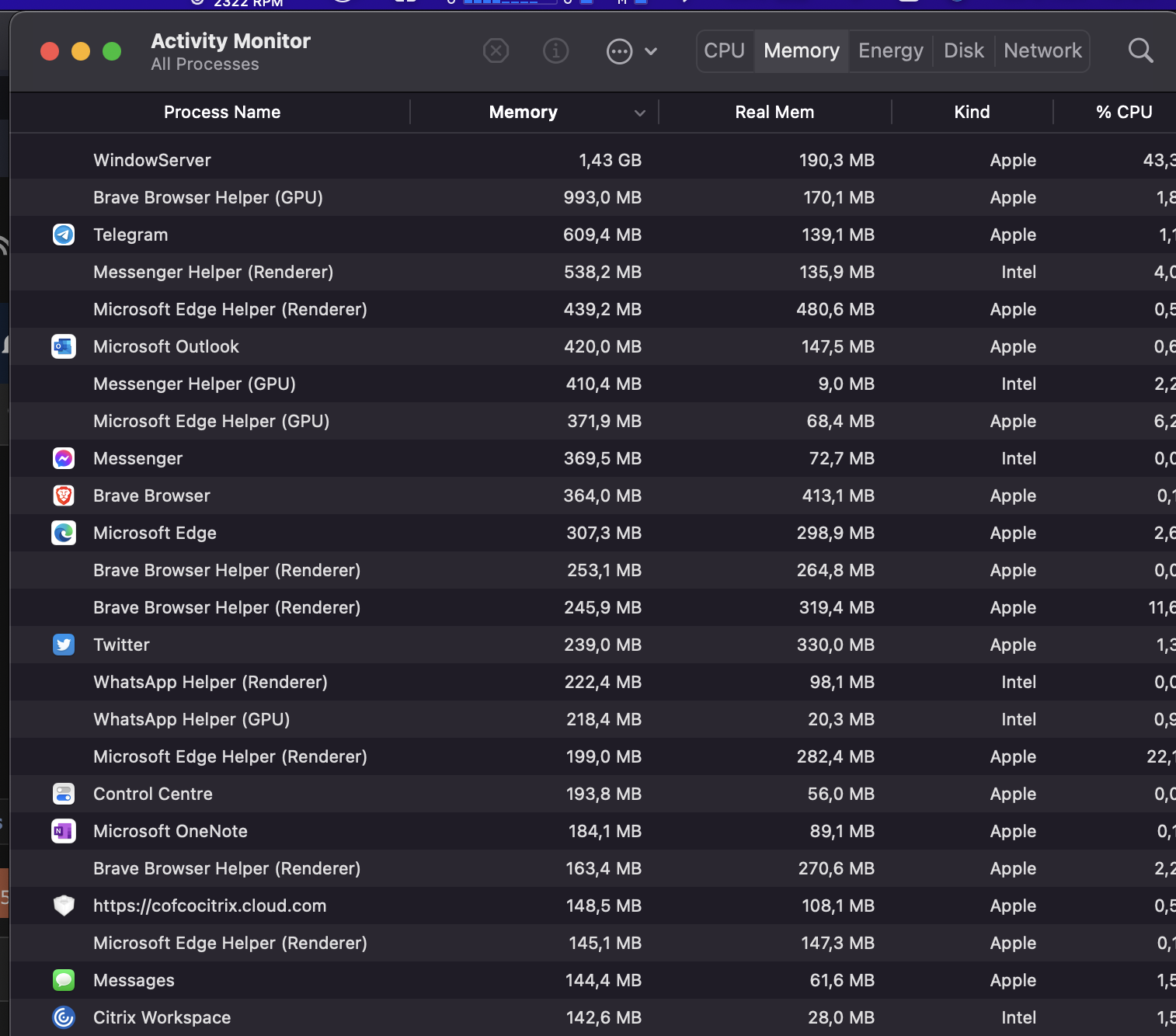
Task: Click the 480,6 MB real memory value
Action: 835,309
